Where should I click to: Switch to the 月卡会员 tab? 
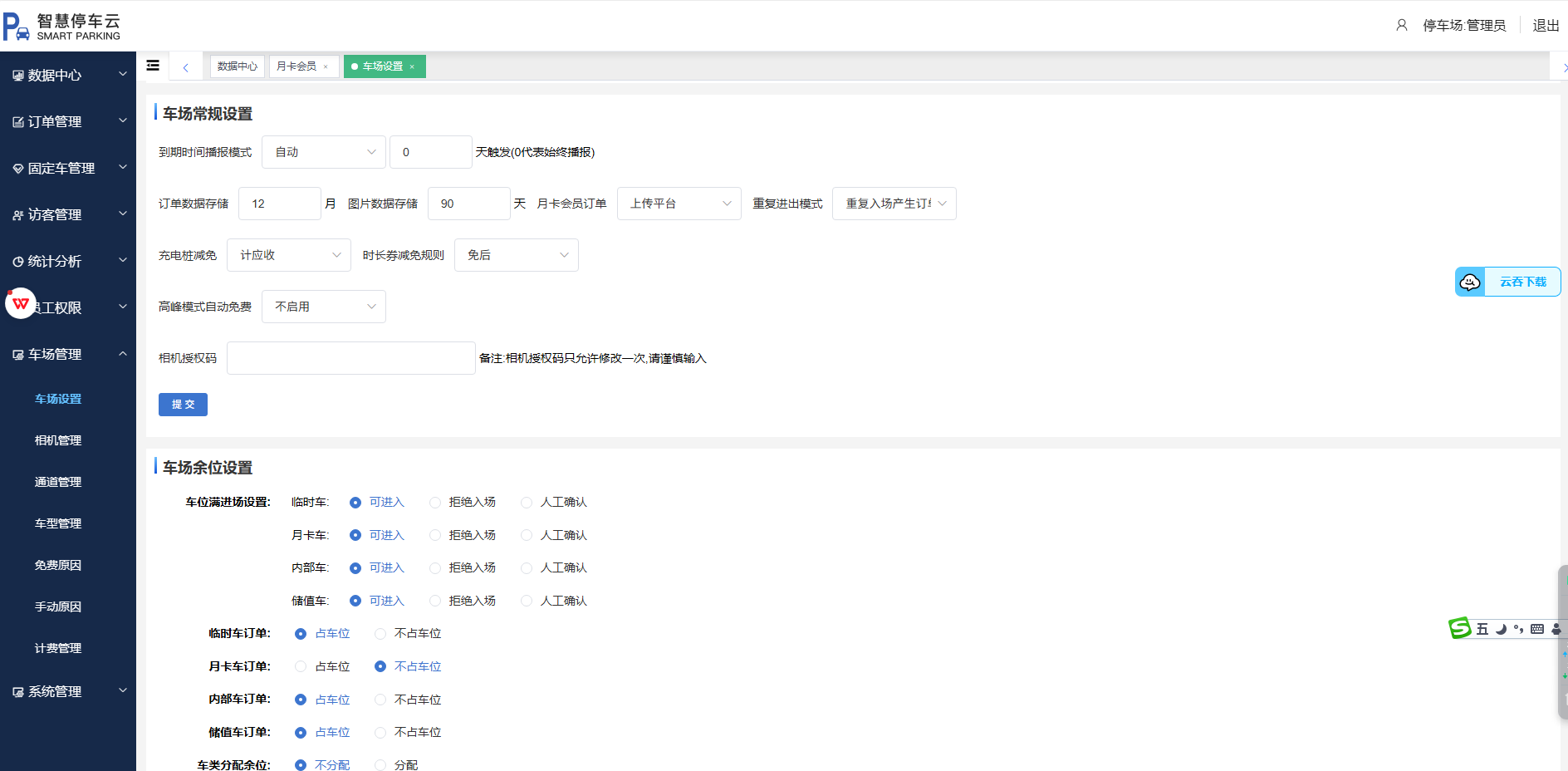point(297,66)
